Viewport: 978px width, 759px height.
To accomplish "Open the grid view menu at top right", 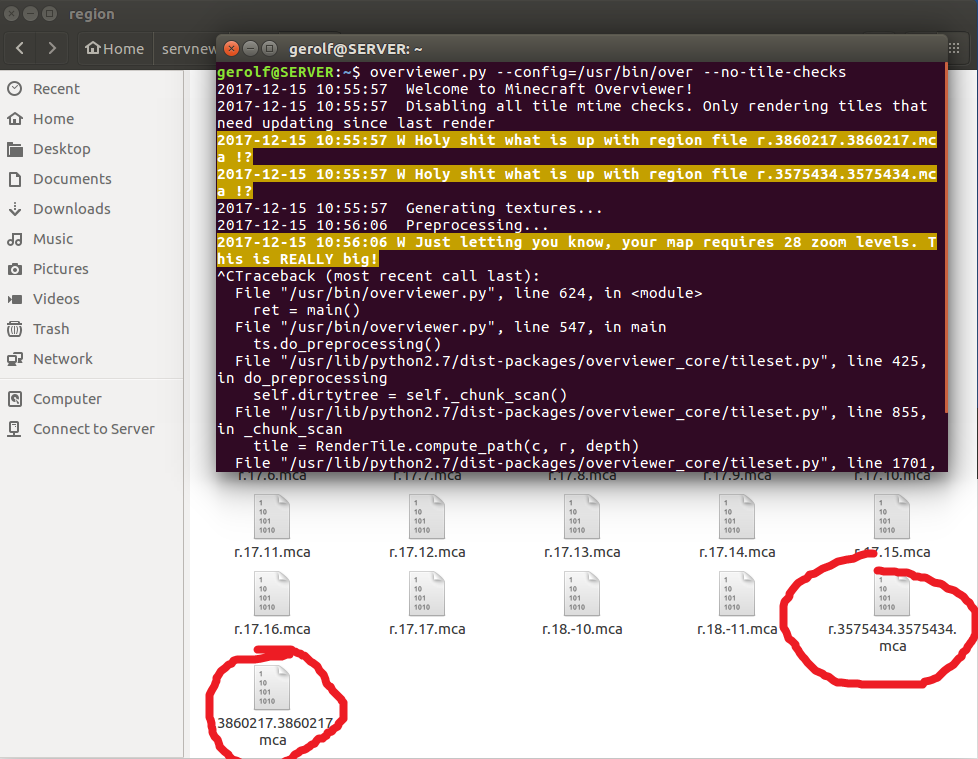I will (x=954, y=48).
